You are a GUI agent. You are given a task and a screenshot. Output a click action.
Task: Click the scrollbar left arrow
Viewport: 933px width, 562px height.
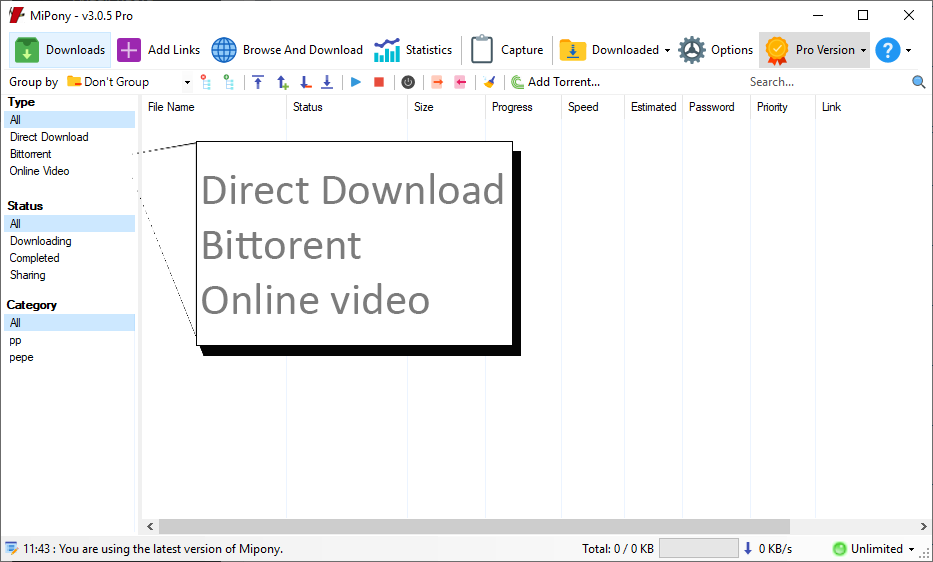(150, 526)
